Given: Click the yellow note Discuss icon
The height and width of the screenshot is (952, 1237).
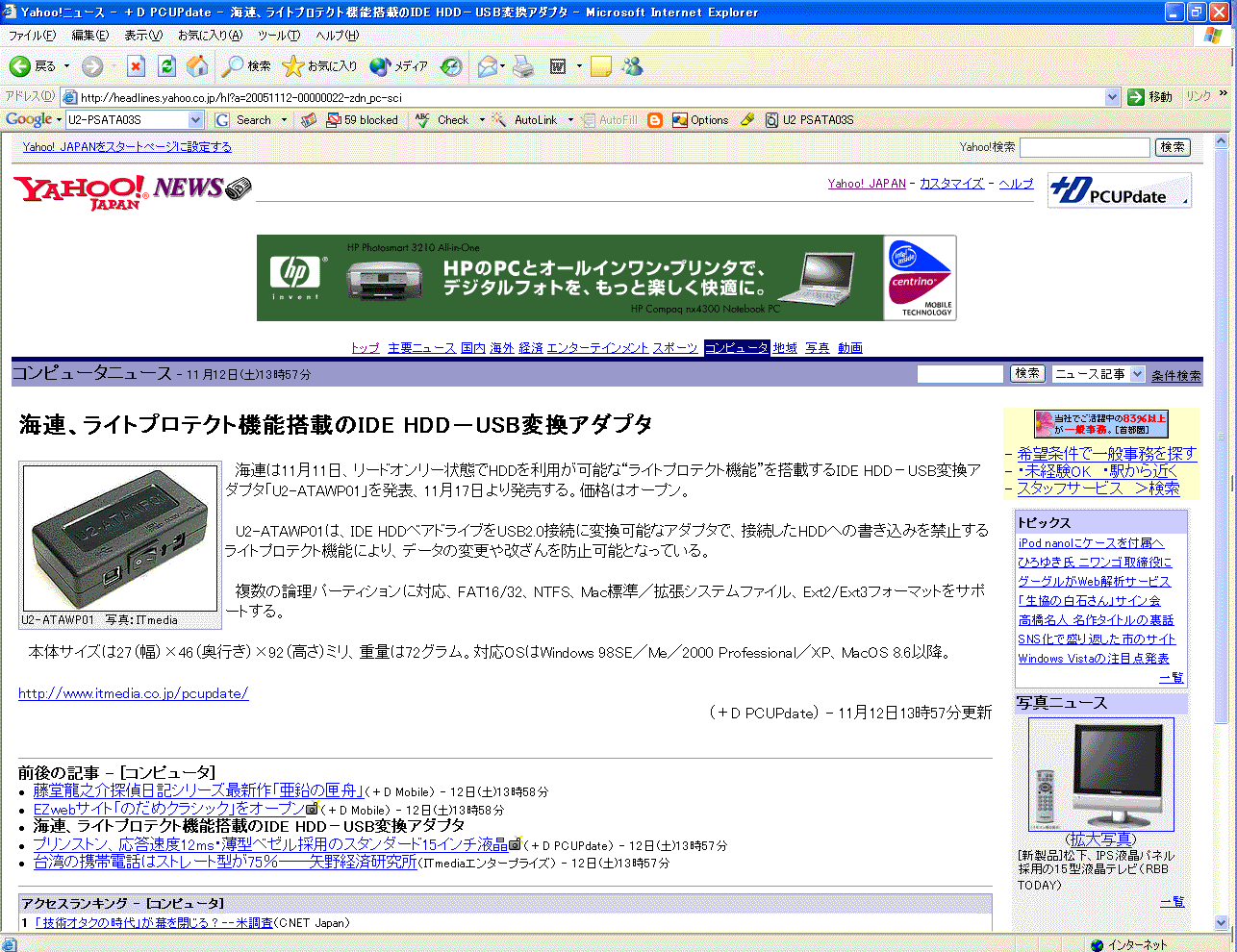Looking at the screenshot, I should [x=601, y=66].
